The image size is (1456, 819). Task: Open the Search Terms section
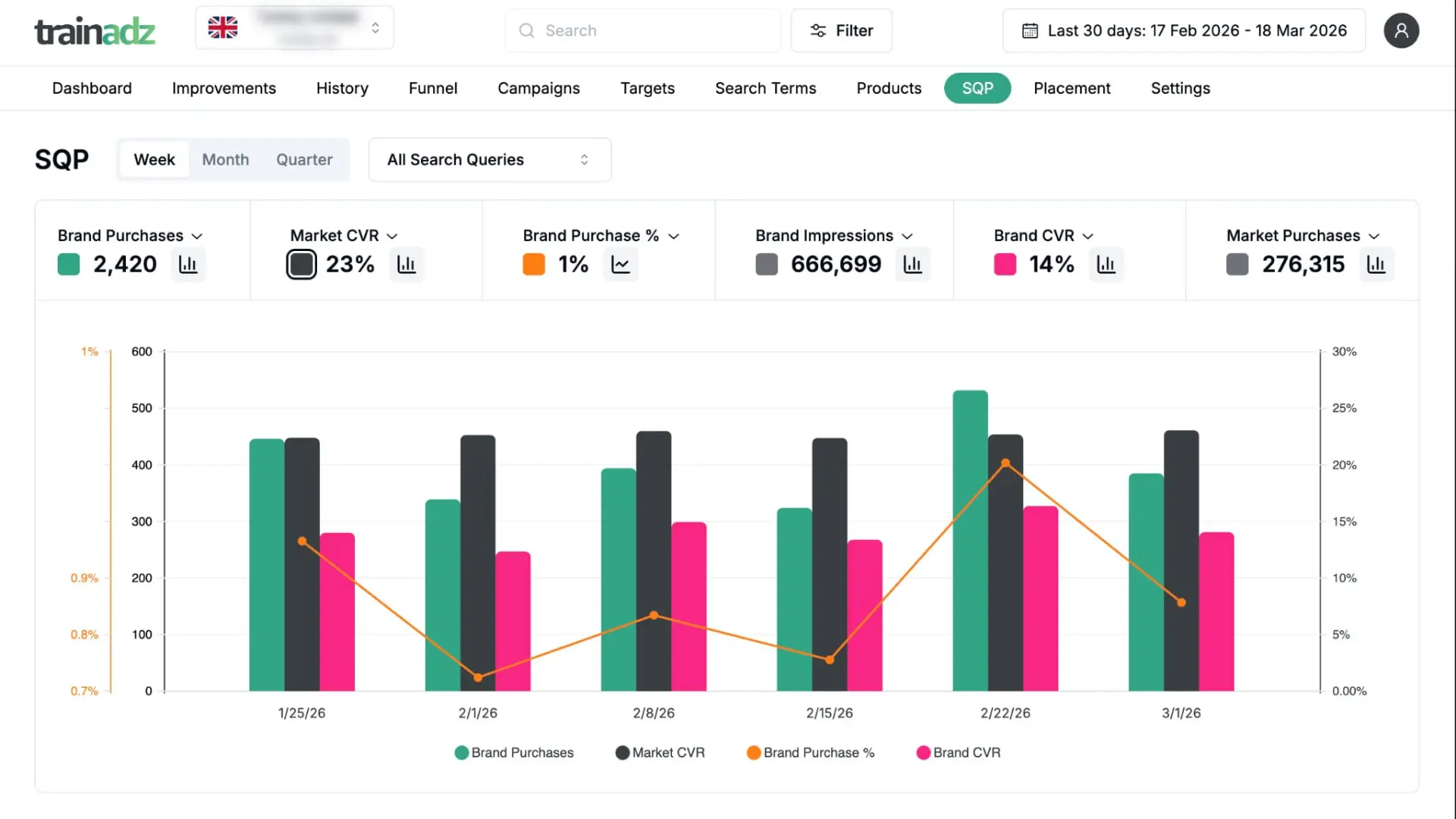pos(765,88)
